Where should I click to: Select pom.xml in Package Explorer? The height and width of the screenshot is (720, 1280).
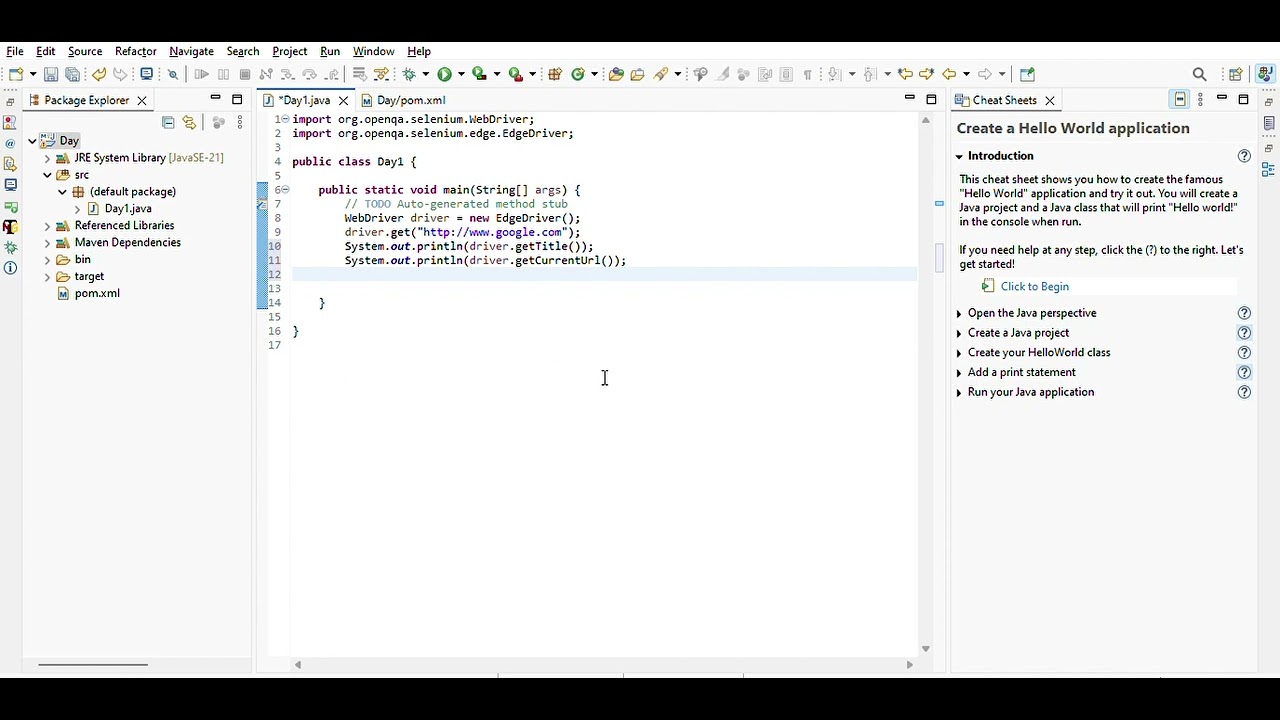pos(97,293)
